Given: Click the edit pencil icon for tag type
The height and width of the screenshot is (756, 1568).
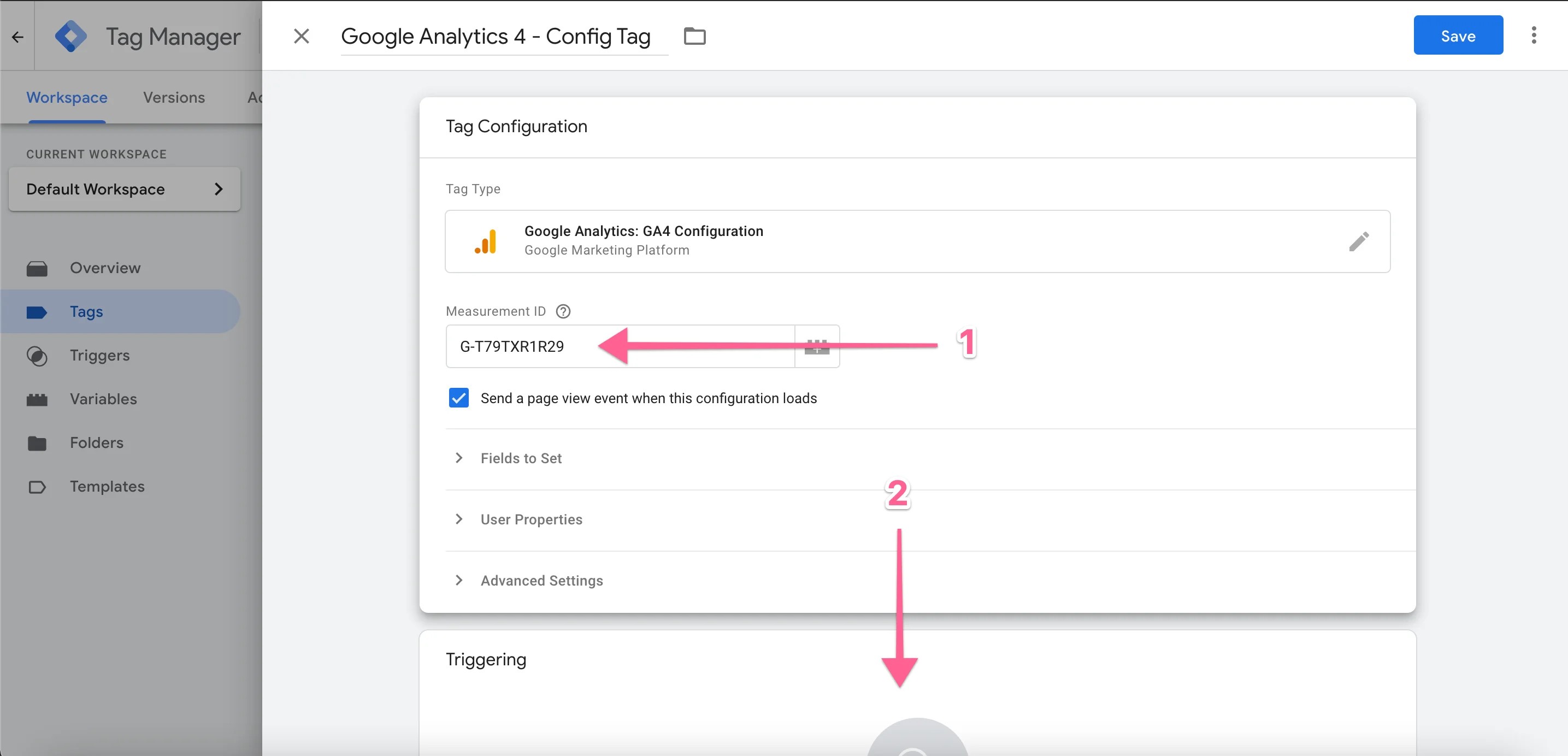Looking at the screenshot, I should [1359, 241].
